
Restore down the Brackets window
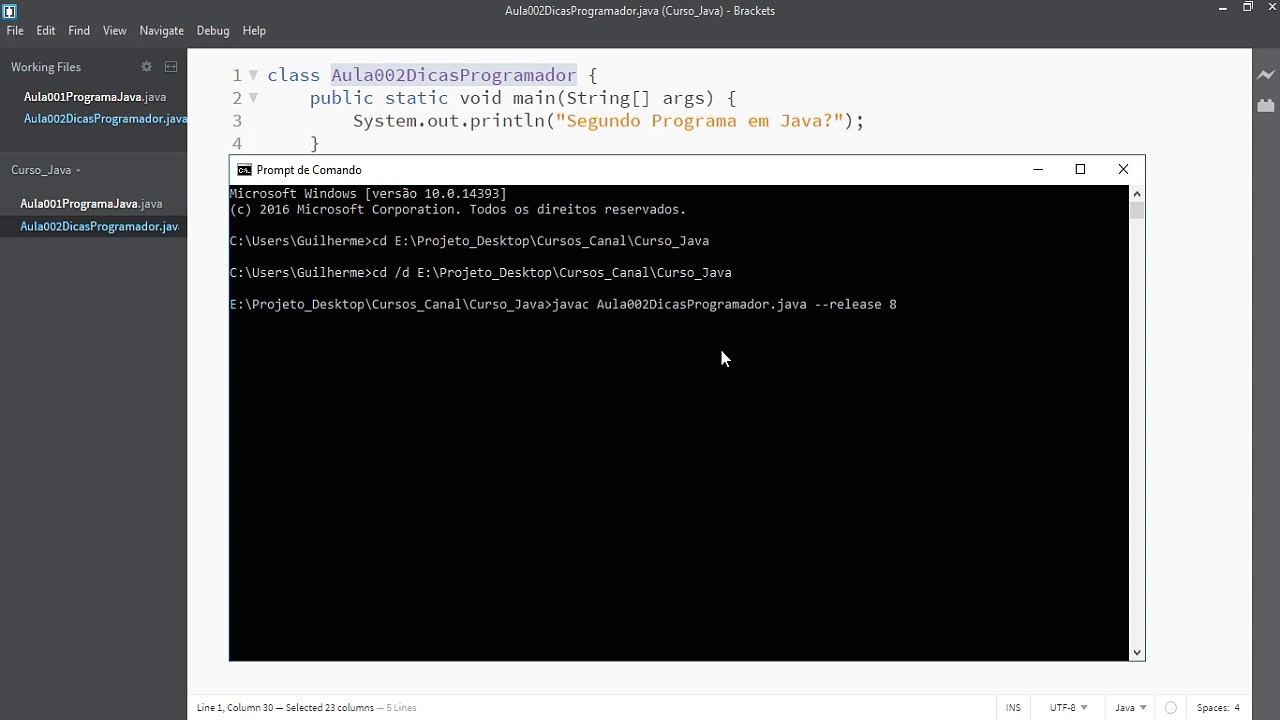1248,8
